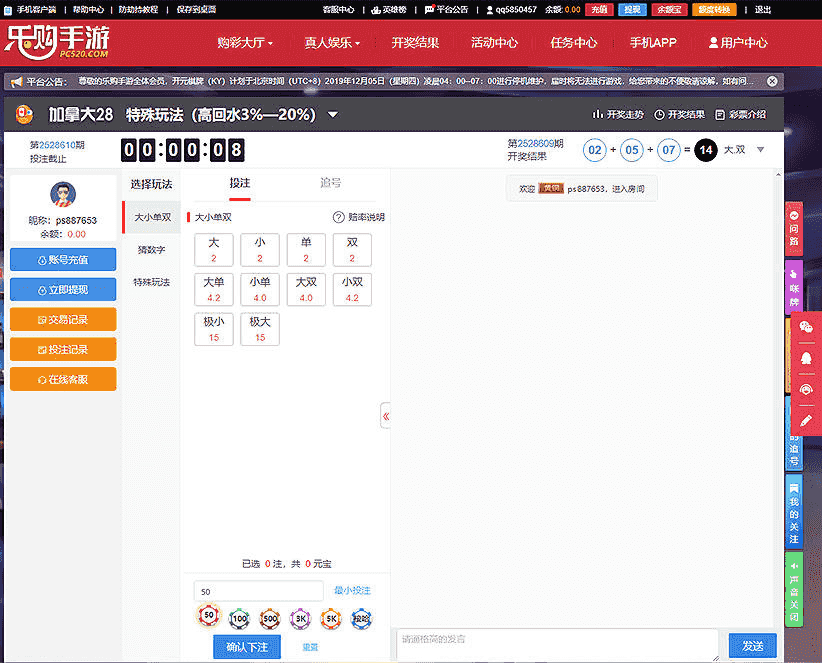Select the 100 betting chip

coord(239,618)
